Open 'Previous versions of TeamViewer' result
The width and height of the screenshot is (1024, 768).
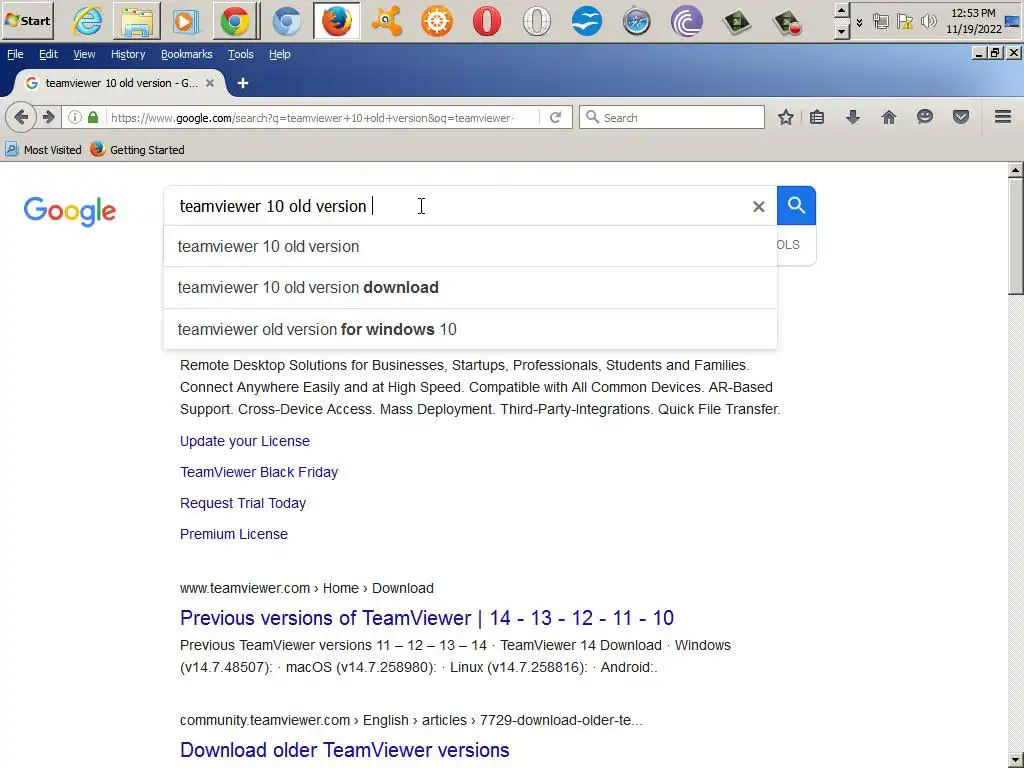[426, 618]
